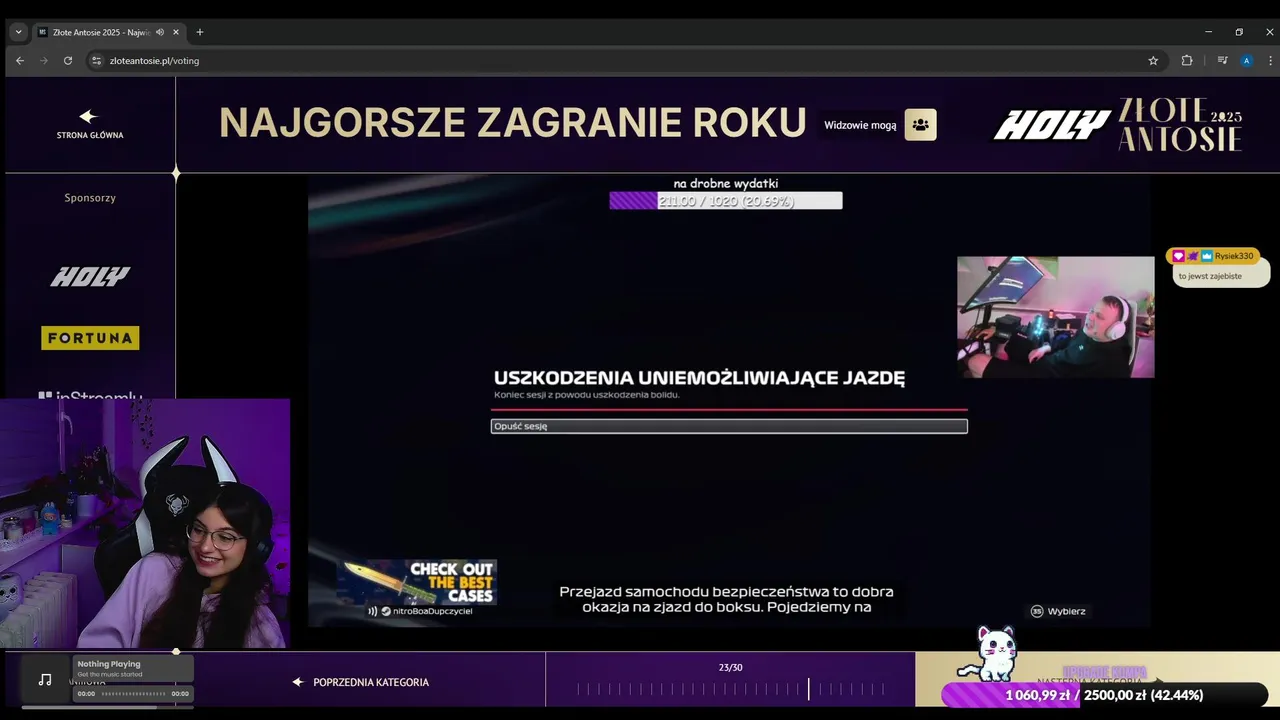Click the Złote Antosie 2025 header logo
This screenshot has height=720, width=1280.
coord(1180,125)
